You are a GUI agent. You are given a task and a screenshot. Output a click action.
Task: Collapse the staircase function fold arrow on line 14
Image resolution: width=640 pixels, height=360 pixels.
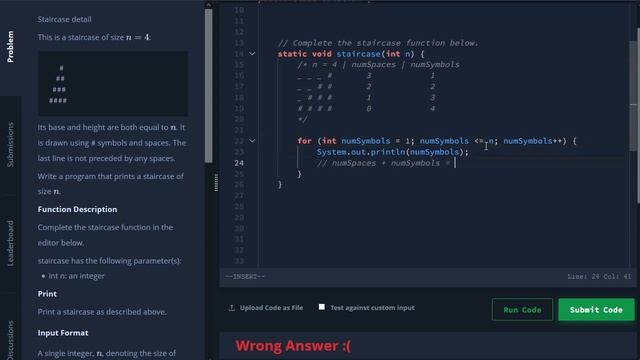252,53
